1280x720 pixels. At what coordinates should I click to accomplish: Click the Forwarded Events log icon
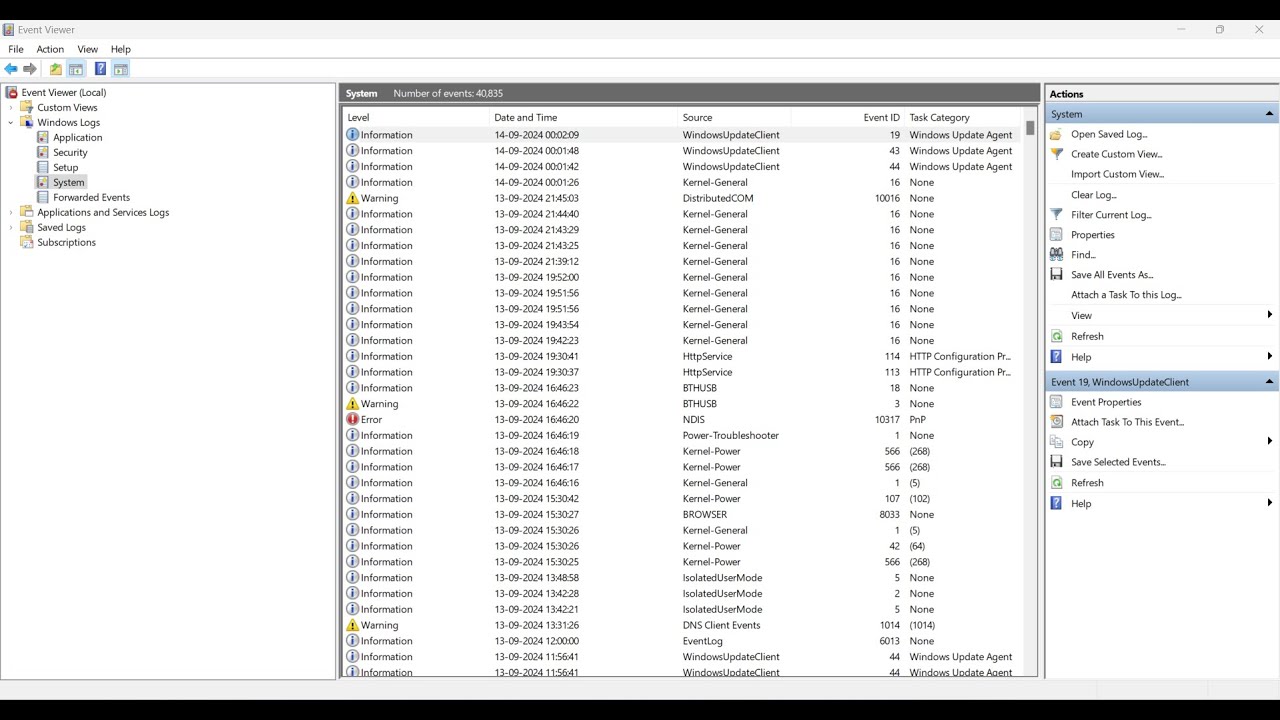[x=43, y=197]
